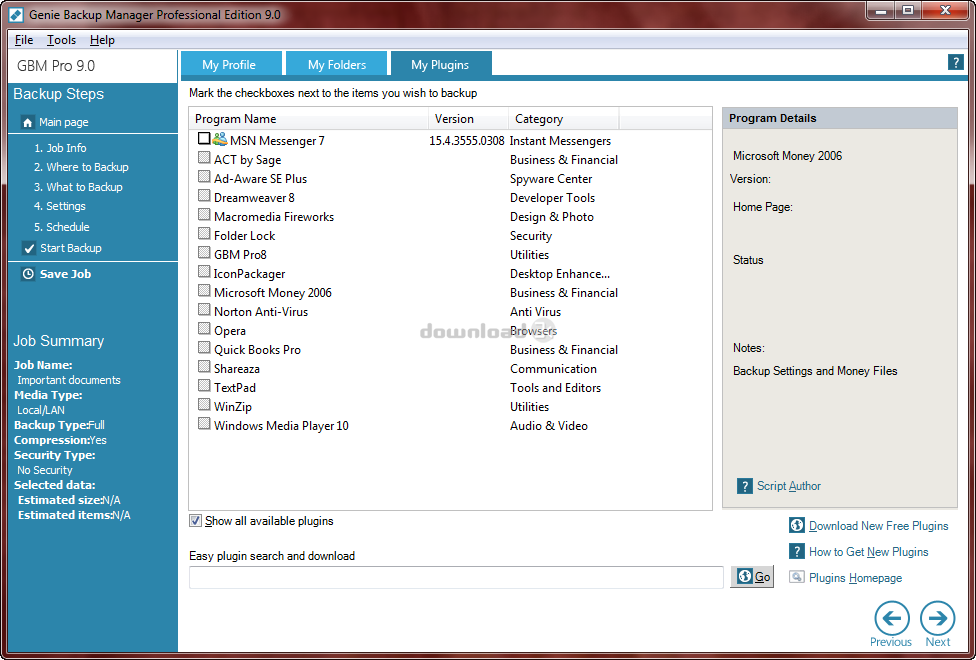Viewport: 976px width, 660px height.
Task: Check the Shareaza checkbox
Action: (x=204, y=366)
